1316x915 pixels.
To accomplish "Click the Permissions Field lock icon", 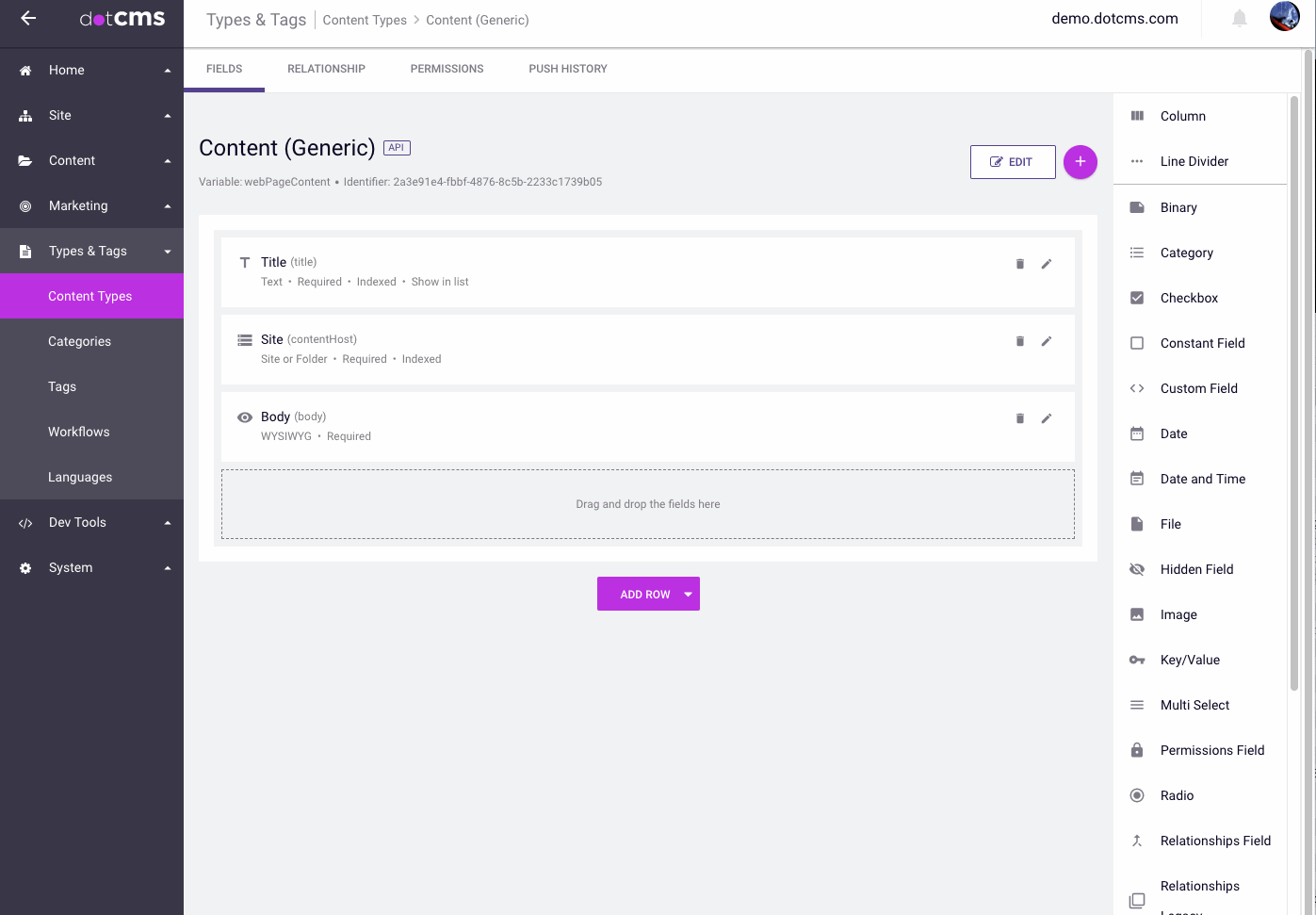I will (x=1137, y=750).
